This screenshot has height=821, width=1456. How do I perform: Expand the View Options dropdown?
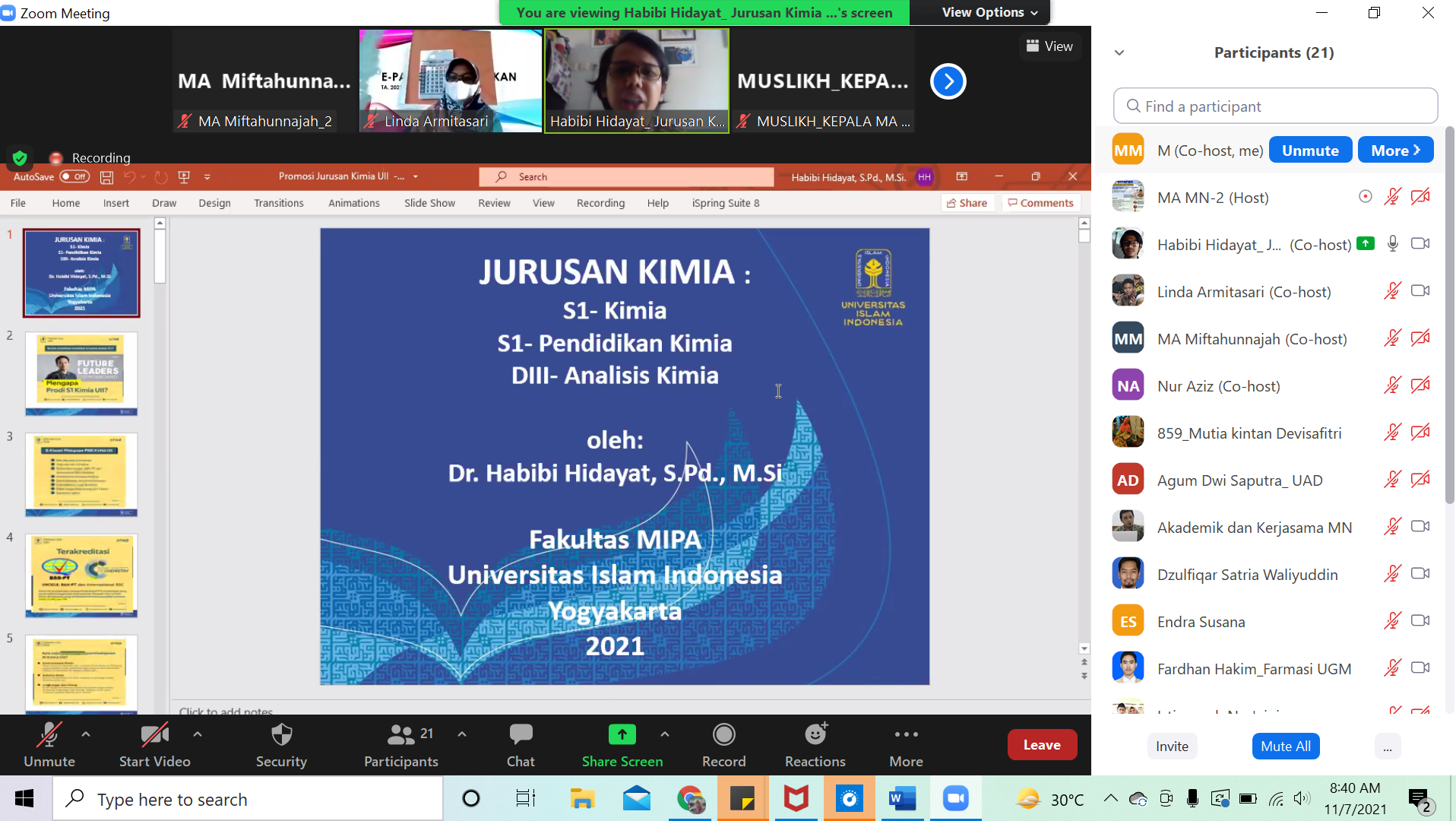pyautogui.click(x=989, y=12)
